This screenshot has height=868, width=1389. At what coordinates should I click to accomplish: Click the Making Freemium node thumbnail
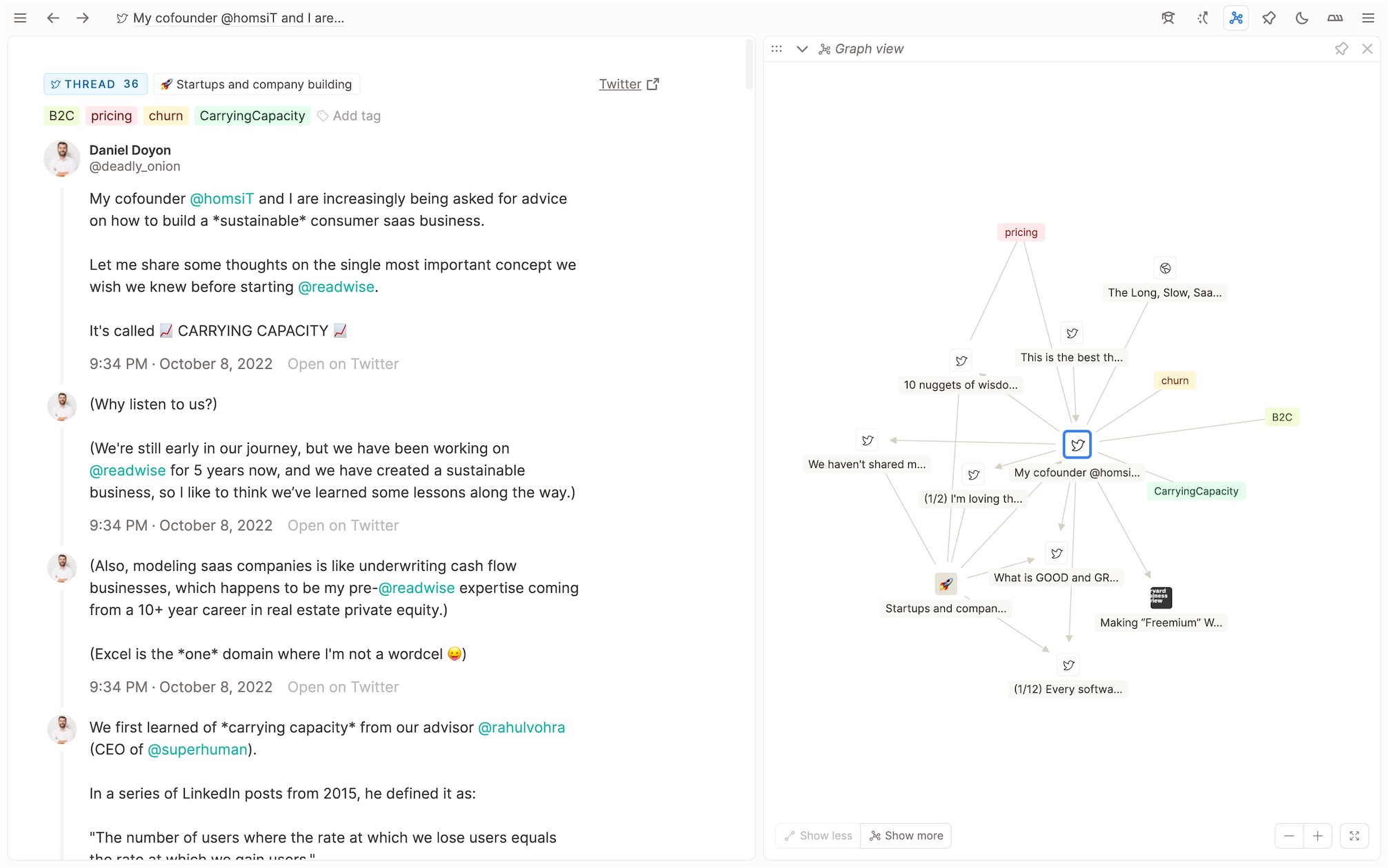(1161, 597)
